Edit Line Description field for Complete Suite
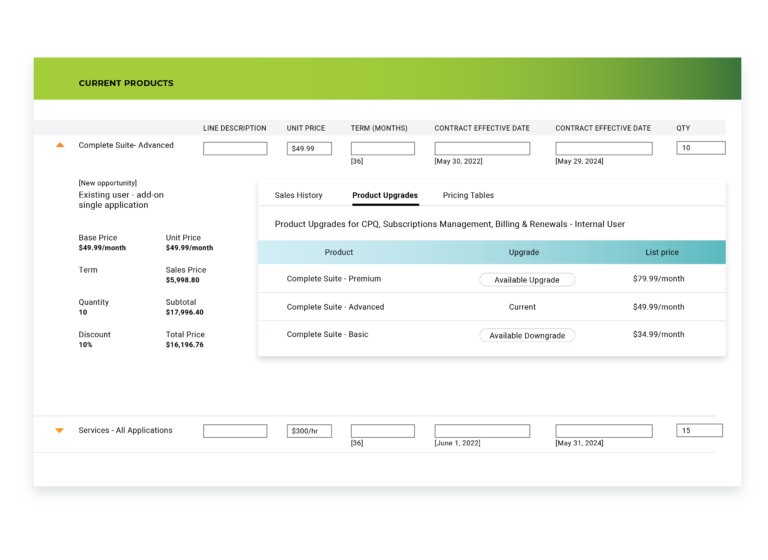768x560 pixels. [235, 148]
